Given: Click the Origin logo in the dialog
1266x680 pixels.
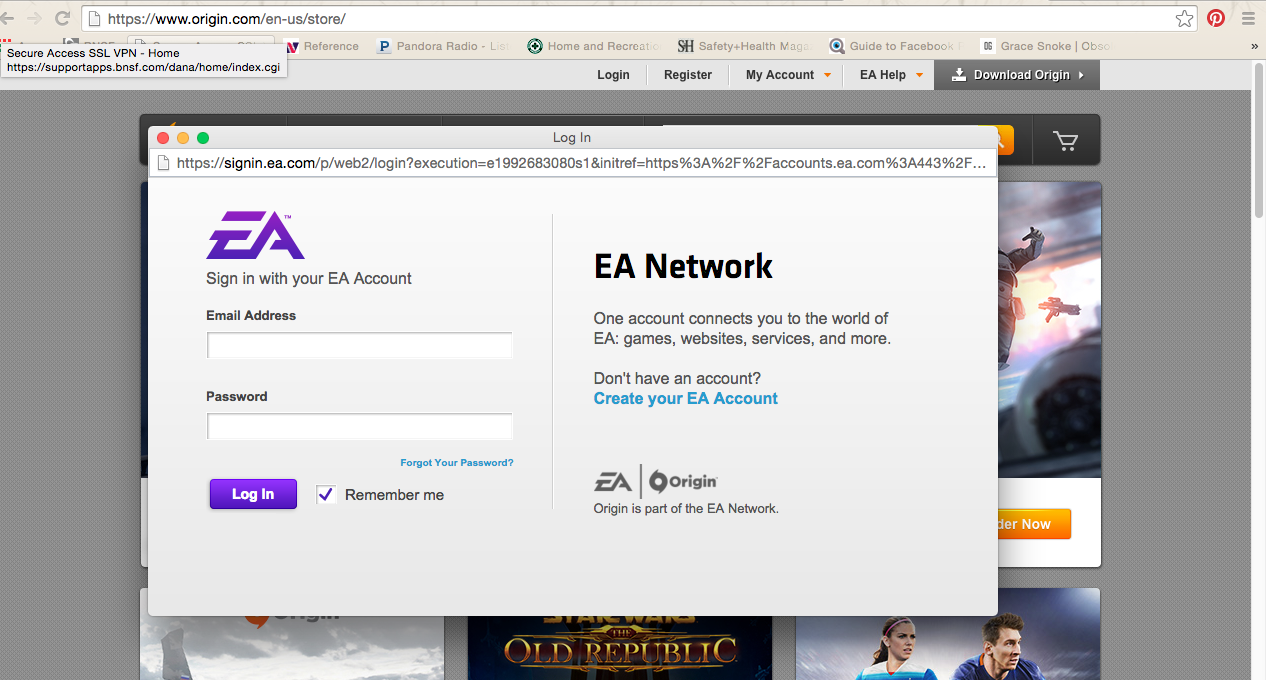Looking at the screenshot, I should click(x=684, y=482).
